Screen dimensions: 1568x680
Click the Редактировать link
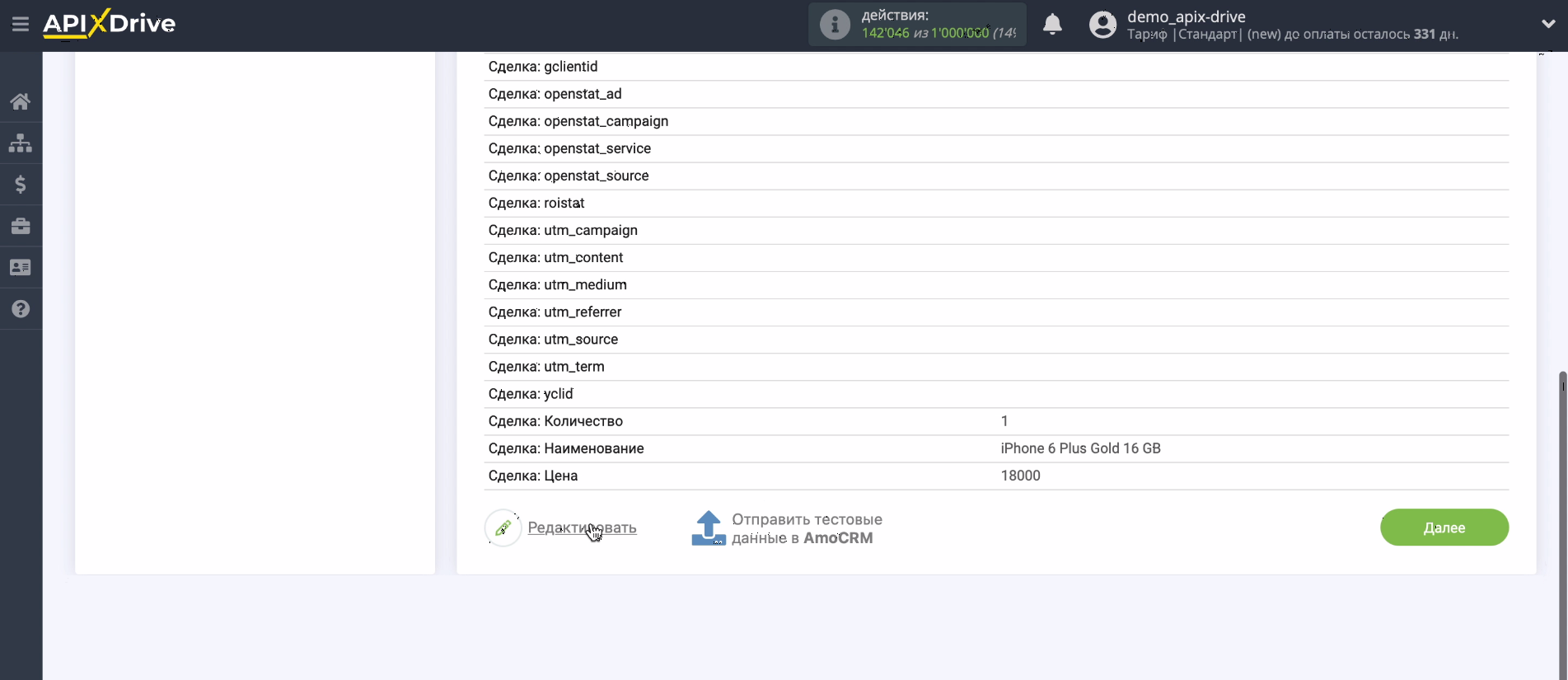coord(582,528)
